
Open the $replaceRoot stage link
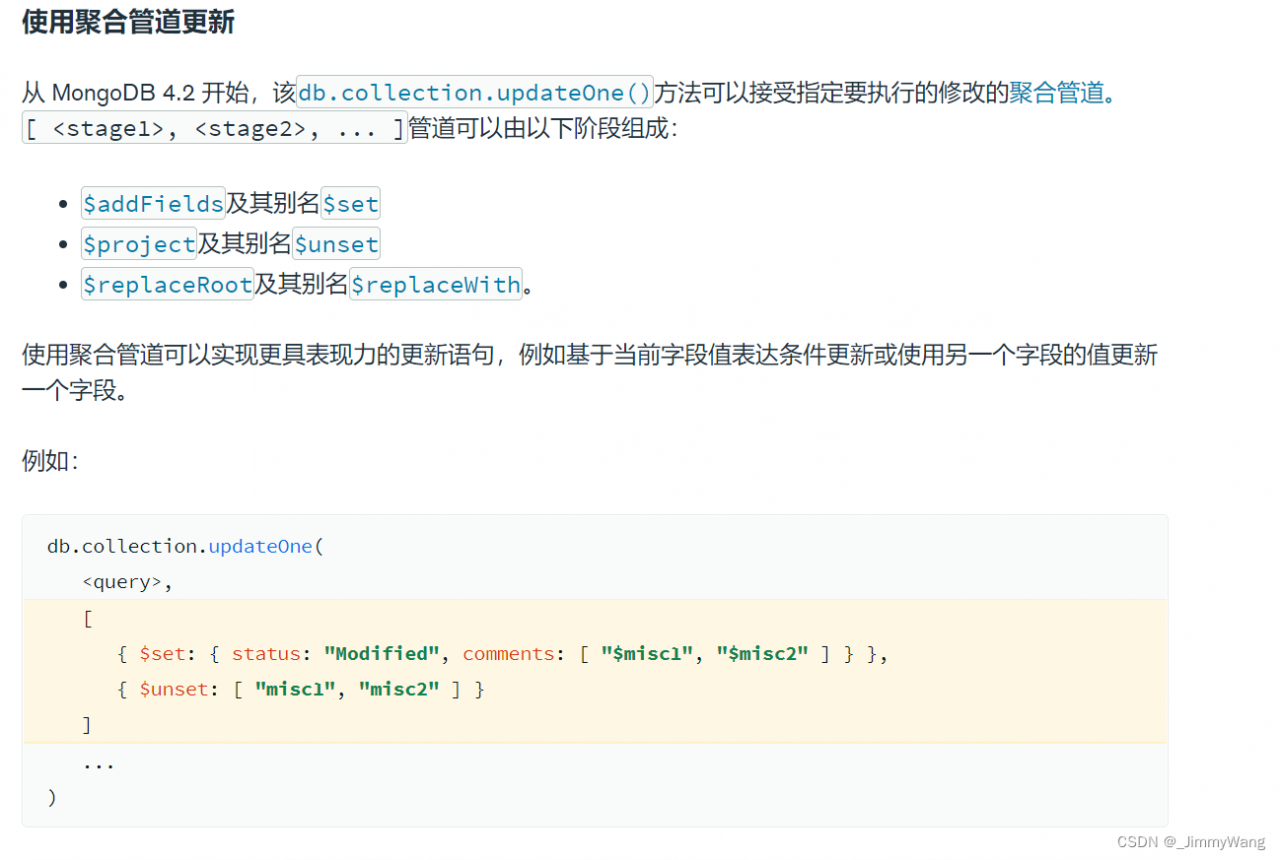(167, 285)
